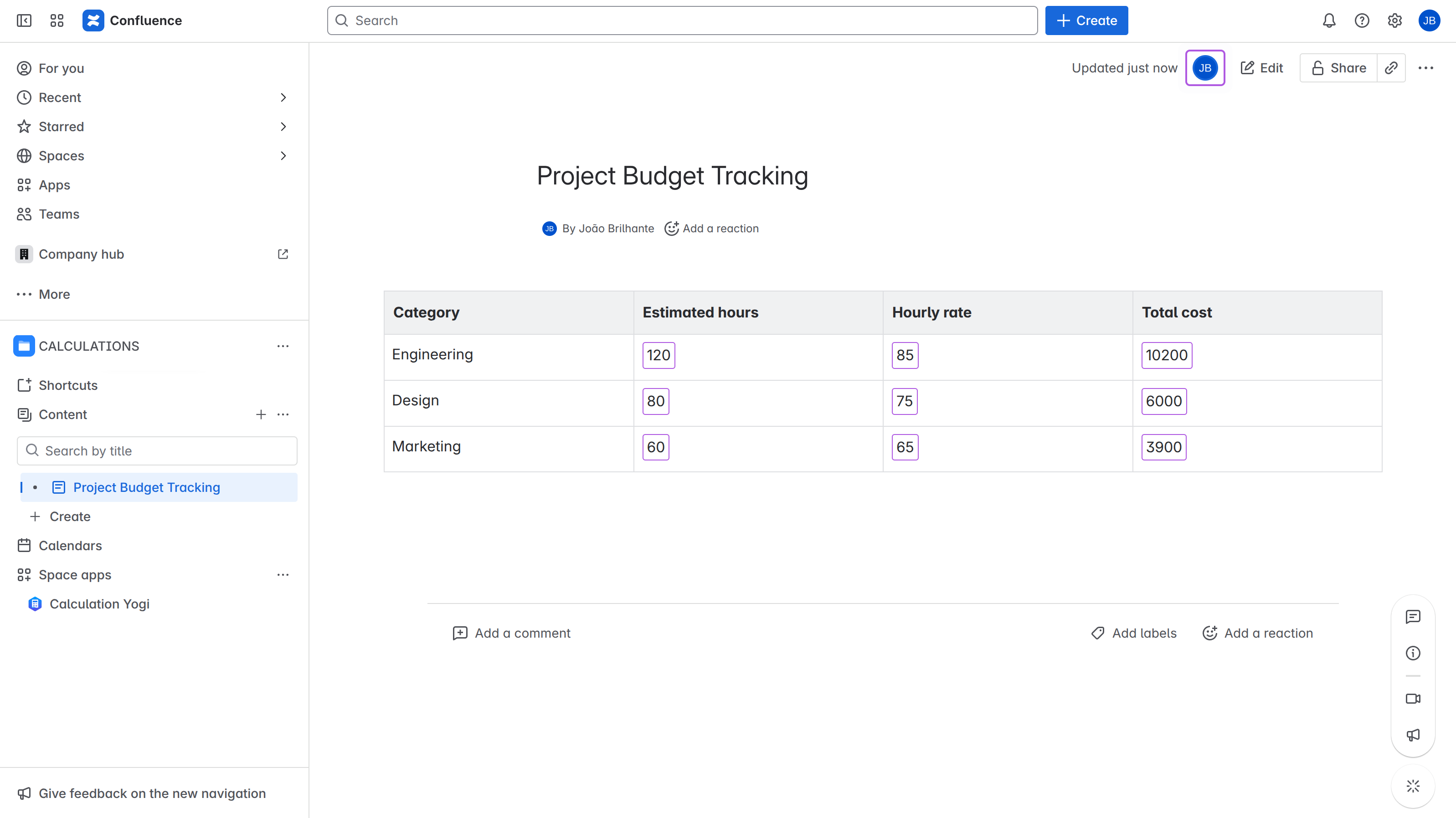Collapse the sidebar panel icon
Viewport: 1456px width, 818px height.
24,21
